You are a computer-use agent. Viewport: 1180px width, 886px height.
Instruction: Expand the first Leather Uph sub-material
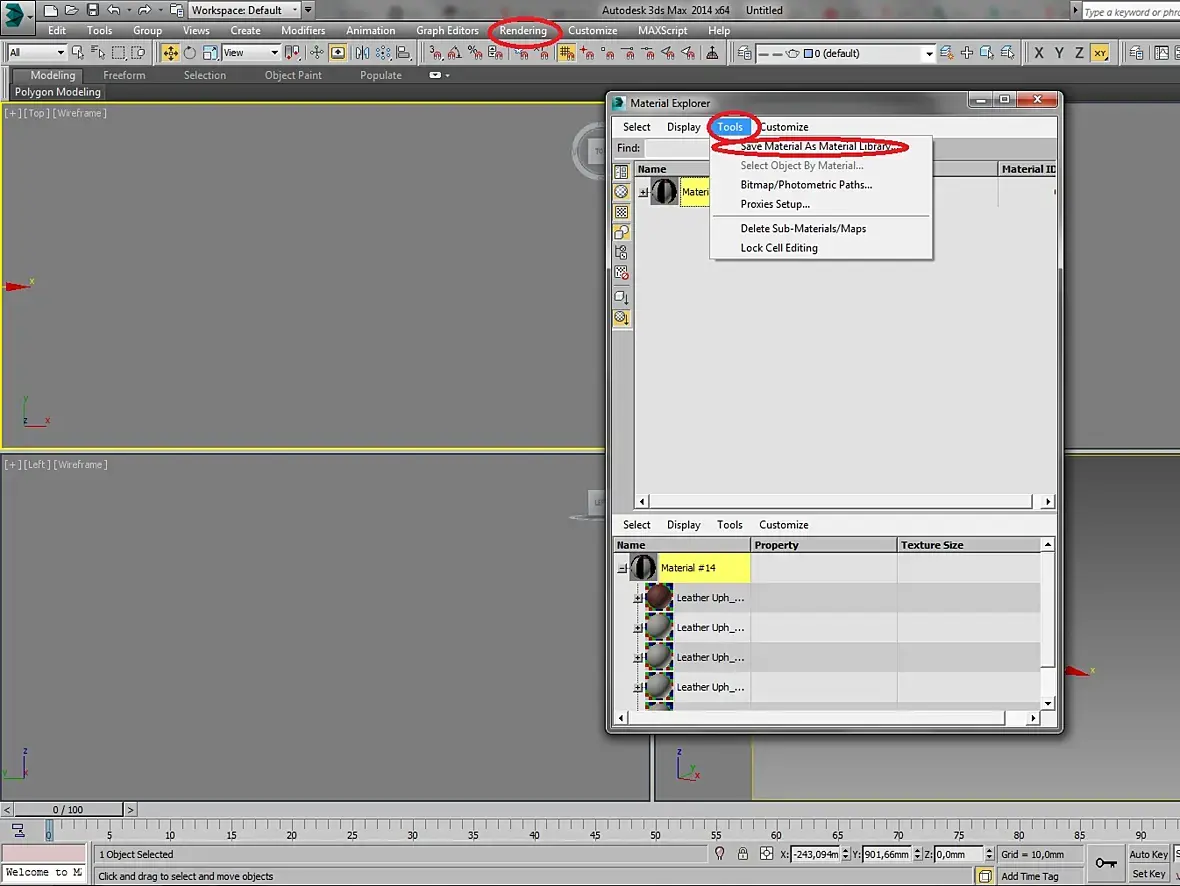[x=638, y=598]
